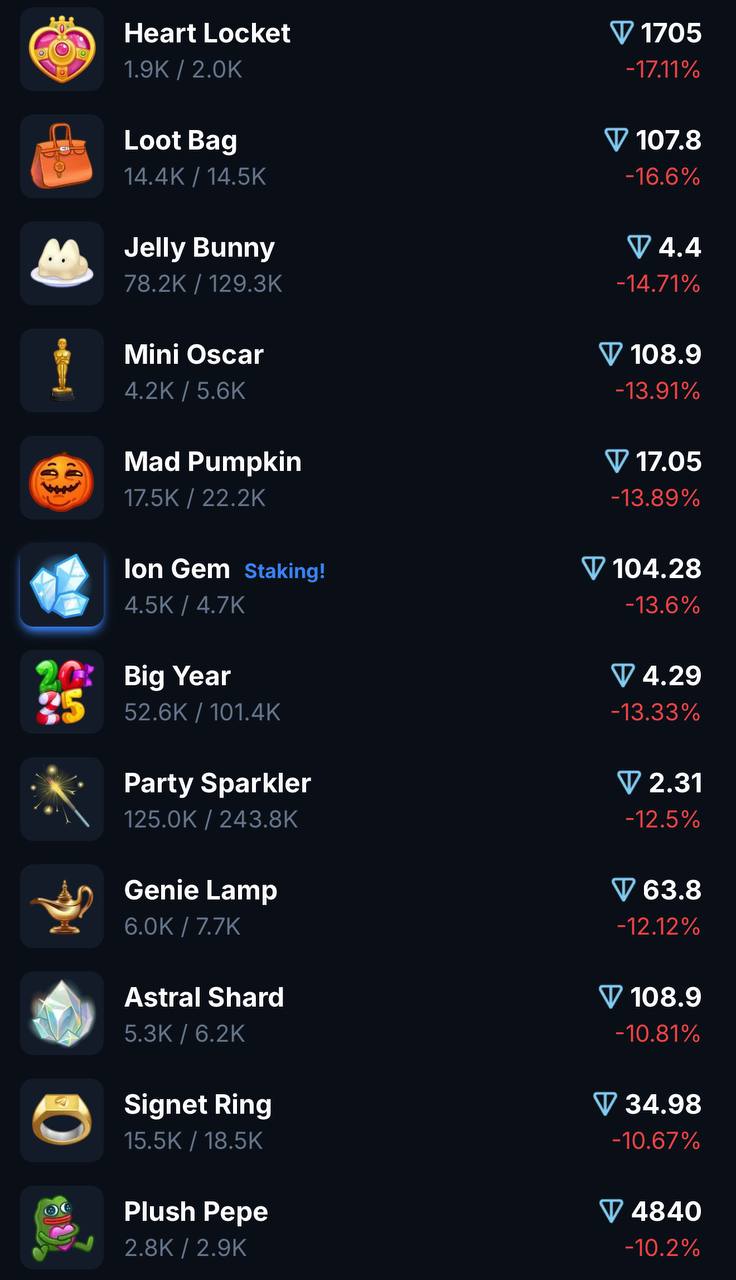Viewport: 736px width, 1280px height.
Task: Tap the orange Loot Bag icon
Action: click(62, 156)
